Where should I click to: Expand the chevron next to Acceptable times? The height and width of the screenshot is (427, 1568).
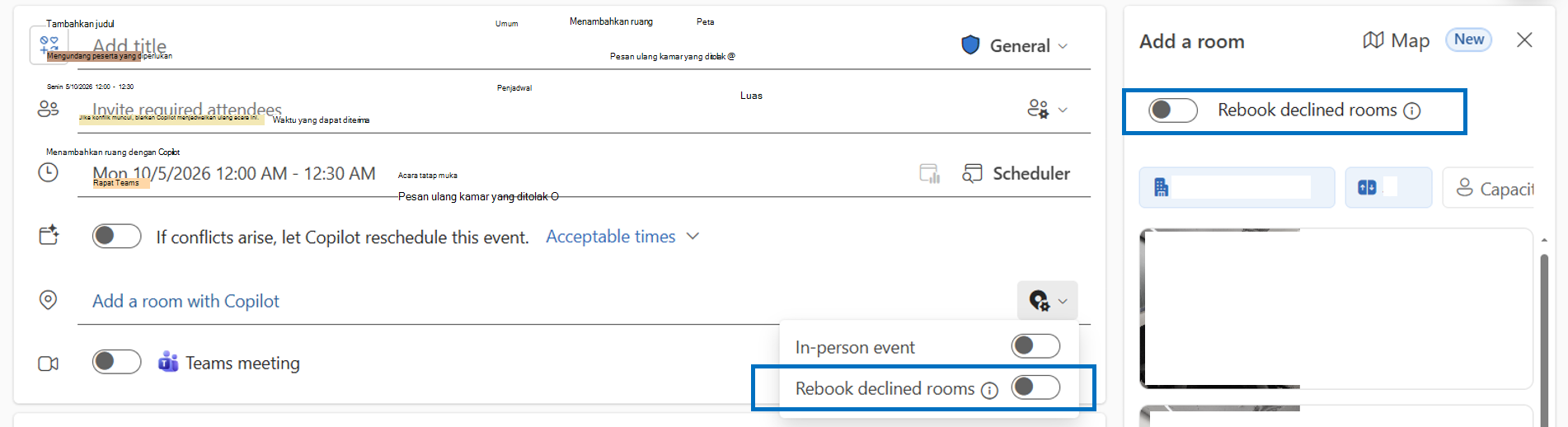(693, 236)
